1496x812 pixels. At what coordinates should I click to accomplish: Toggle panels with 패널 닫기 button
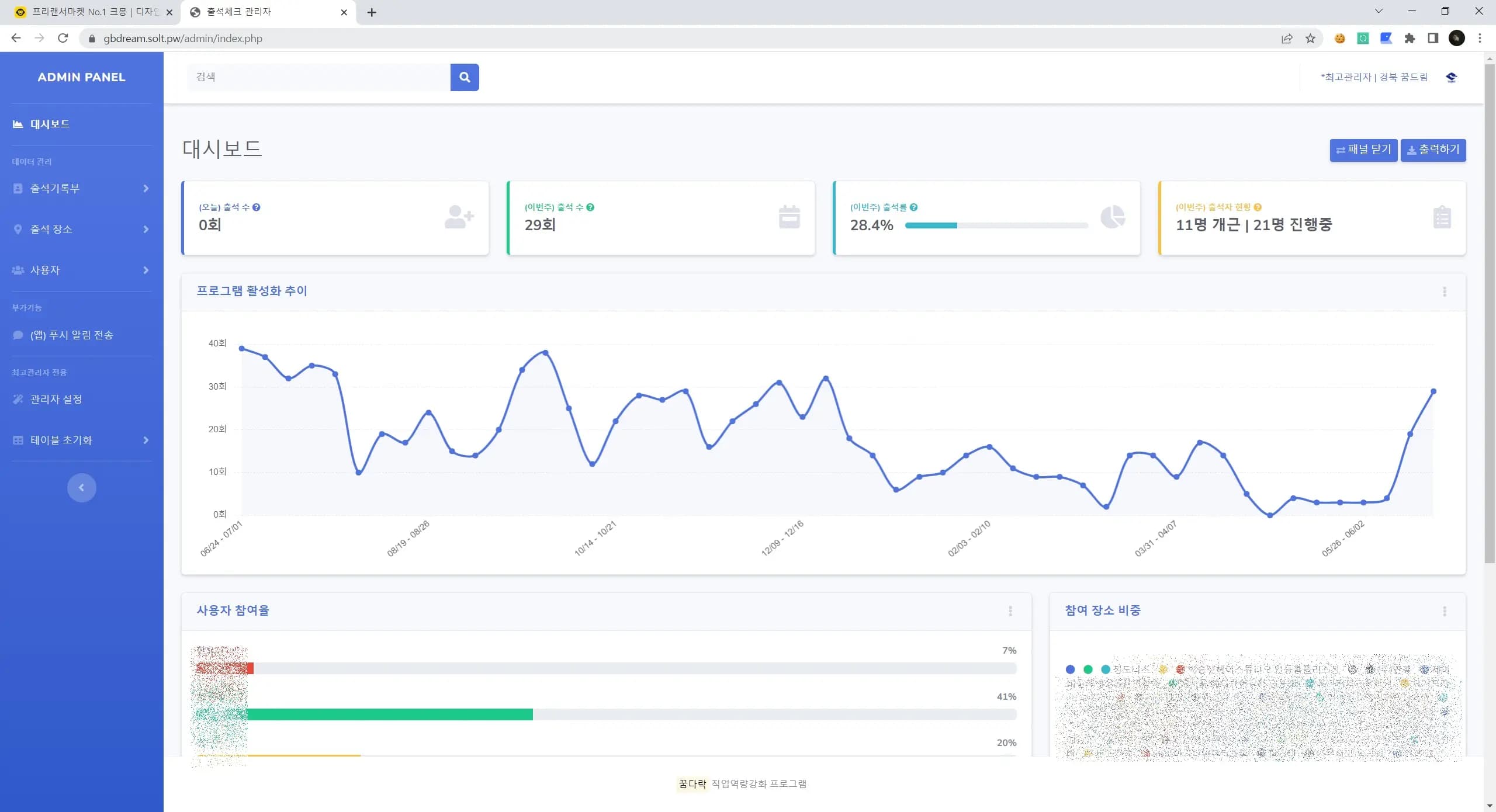coord(1363,150)
